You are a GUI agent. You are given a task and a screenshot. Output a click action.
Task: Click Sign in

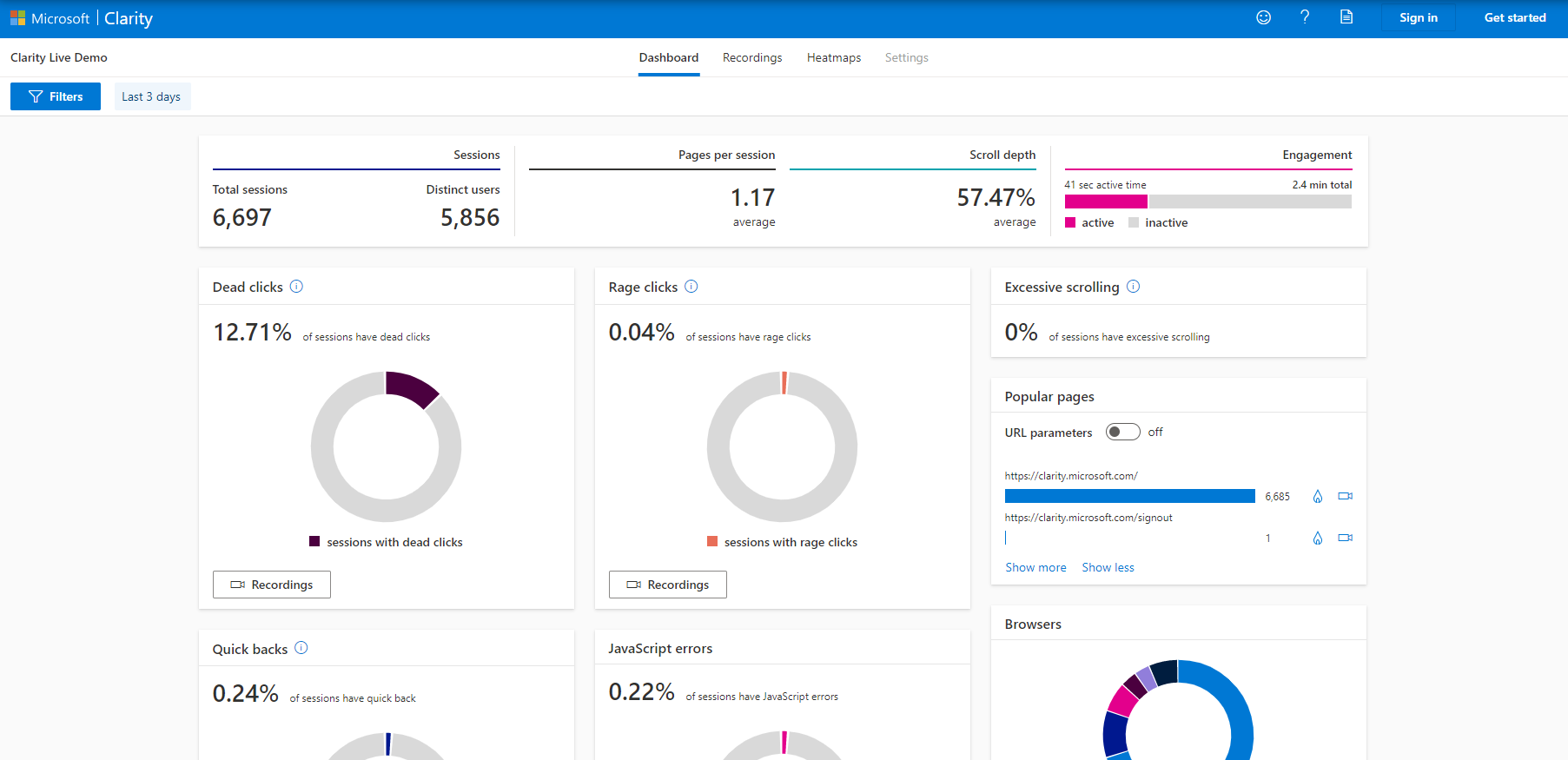[x=1418, y=17]
